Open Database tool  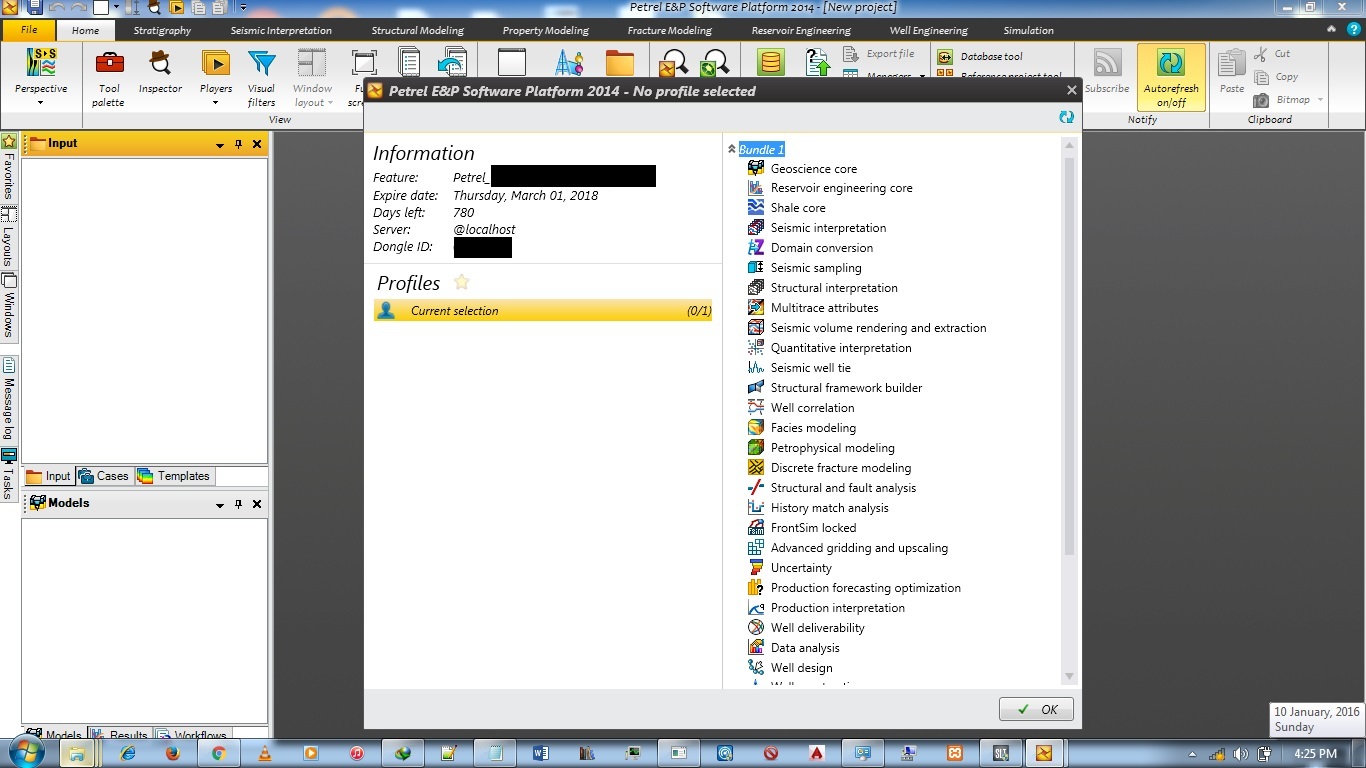pyautogui.click(x=980, y=57)
